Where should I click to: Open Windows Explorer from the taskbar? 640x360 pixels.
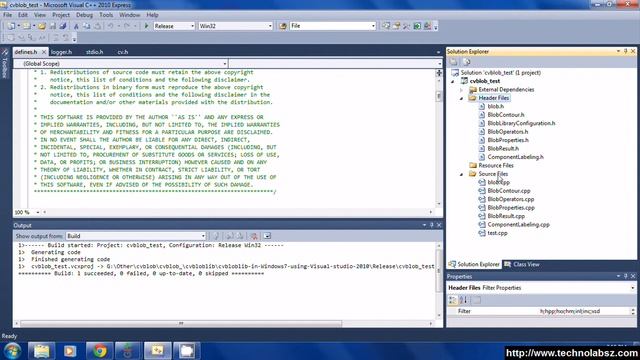[x=41, y=351]
